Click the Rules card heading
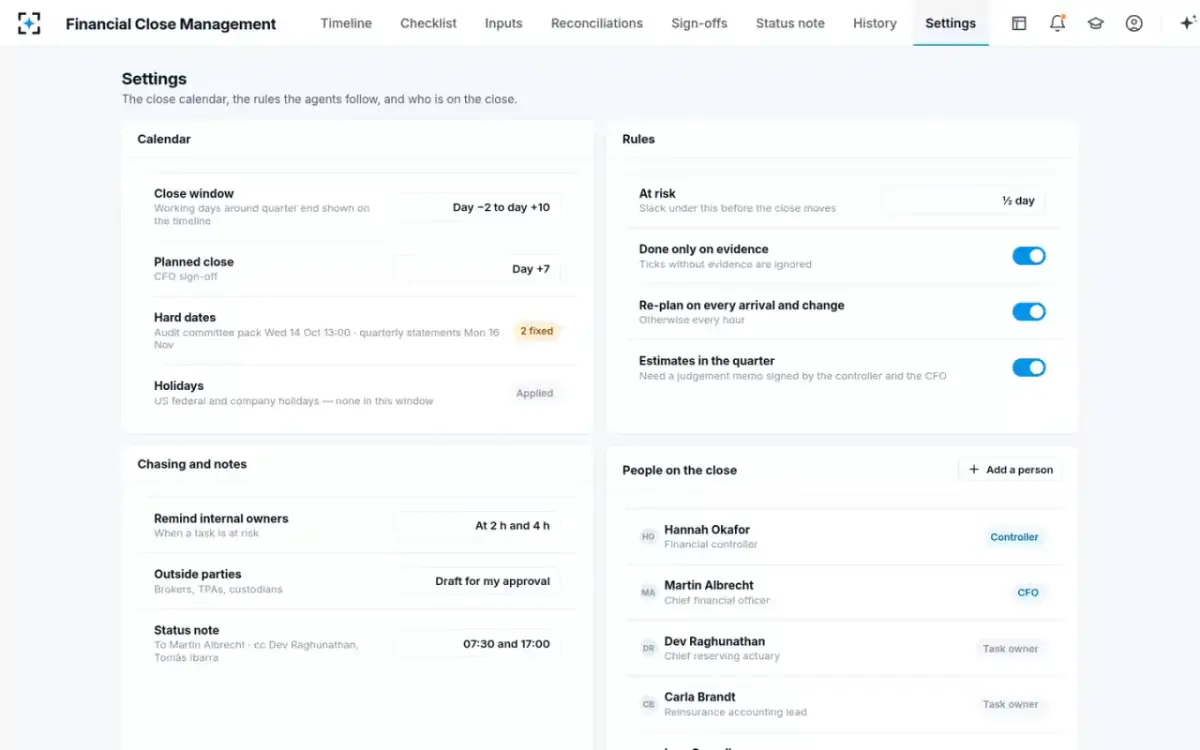This screenshot has height=750, width=1200. pyautogui.click(x=638, y=139)
